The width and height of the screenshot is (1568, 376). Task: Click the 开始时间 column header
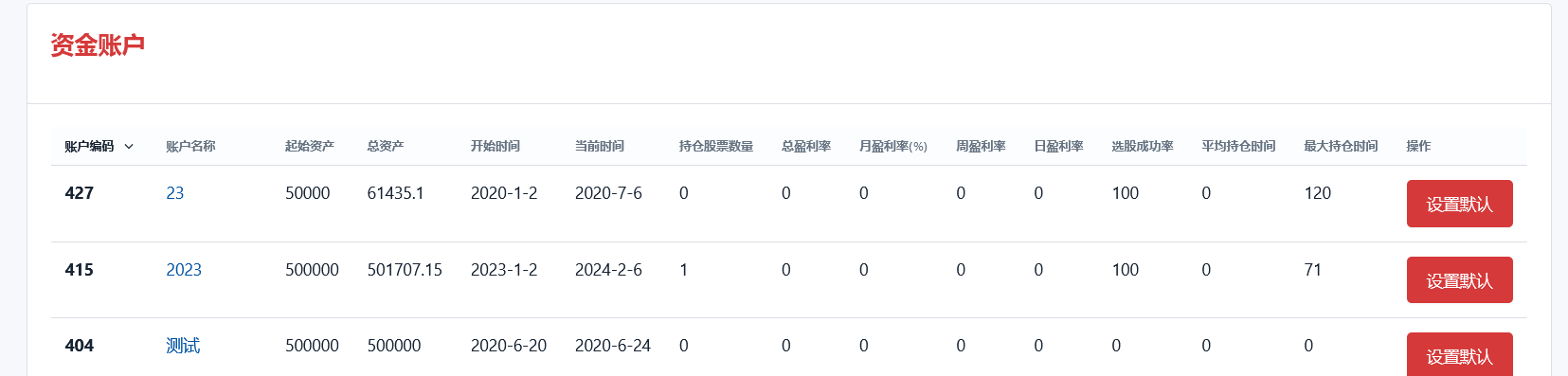(x=496, y=147)
